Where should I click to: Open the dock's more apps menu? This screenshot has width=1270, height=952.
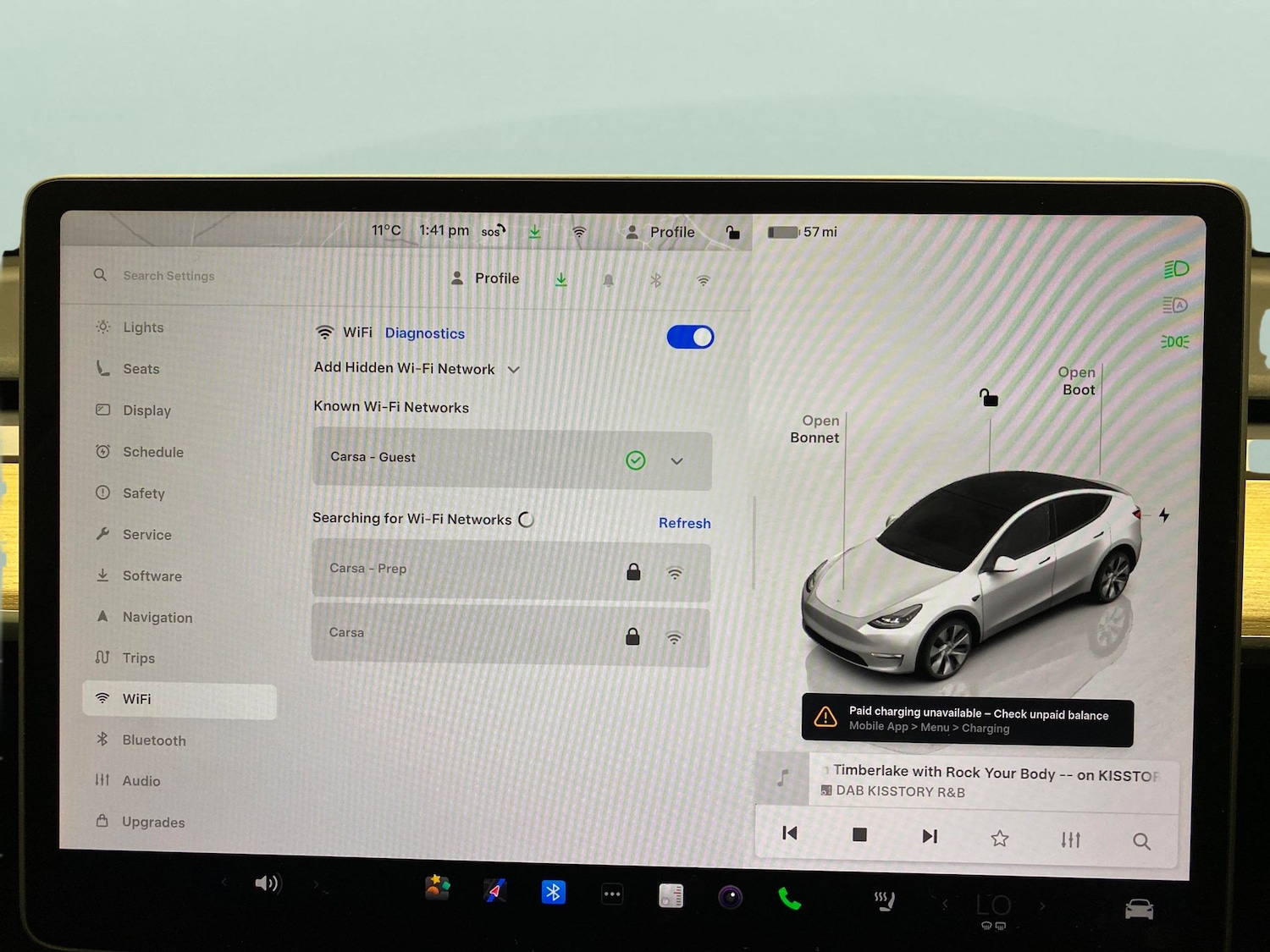click(x=612, y=894)
